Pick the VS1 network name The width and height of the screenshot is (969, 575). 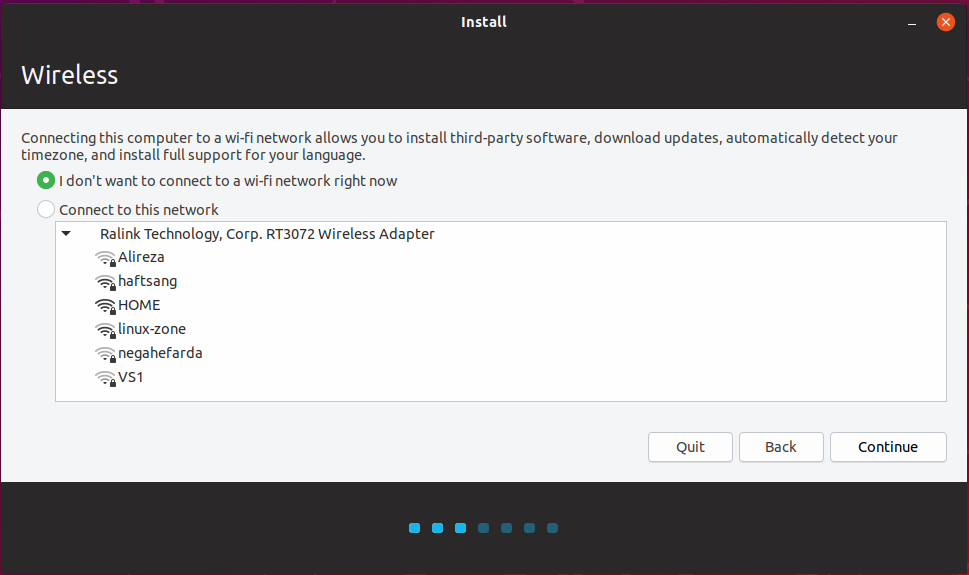click(131, 377)
